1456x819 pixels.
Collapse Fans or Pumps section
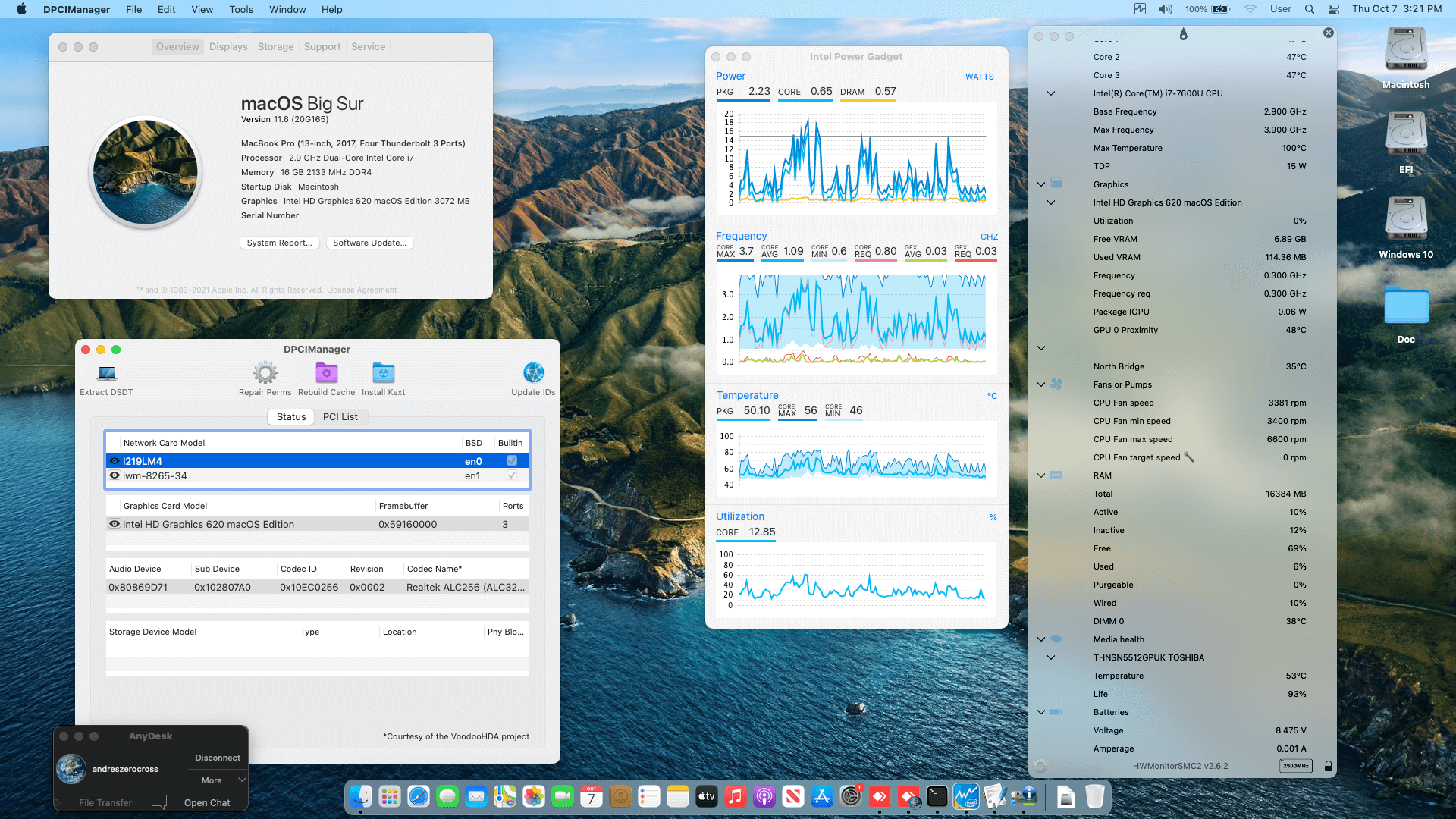(x=1041, y=384)
